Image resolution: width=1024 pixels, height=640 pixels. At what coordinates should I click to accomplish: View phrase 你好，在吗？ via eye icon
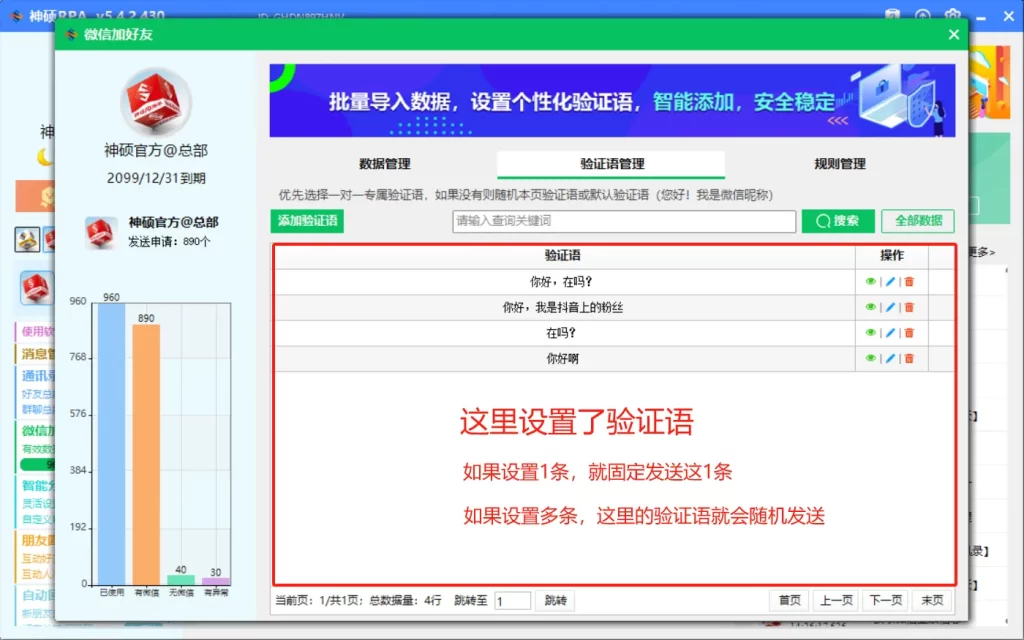pos(871,281)
